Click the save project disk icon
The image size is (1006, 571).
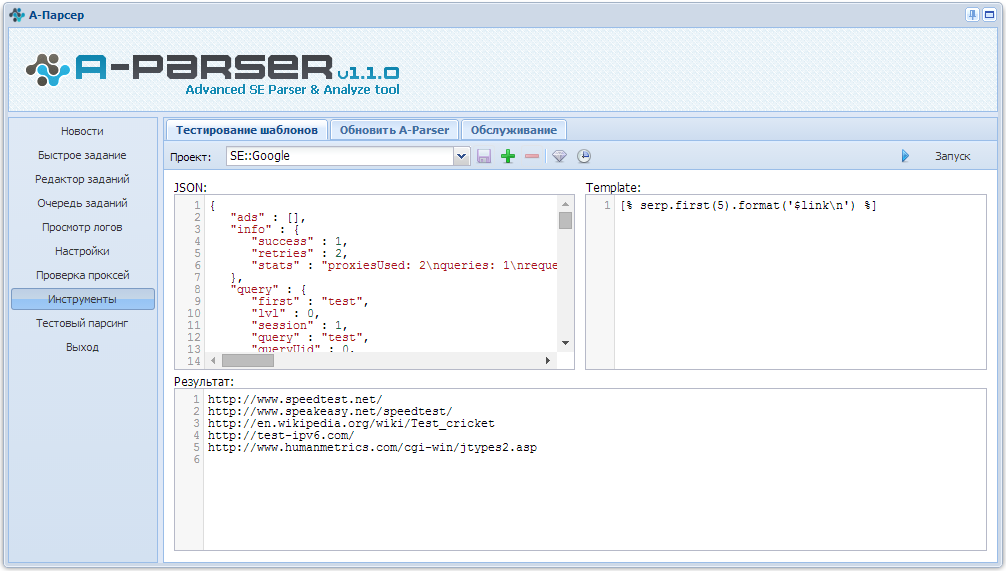(484, 156)
